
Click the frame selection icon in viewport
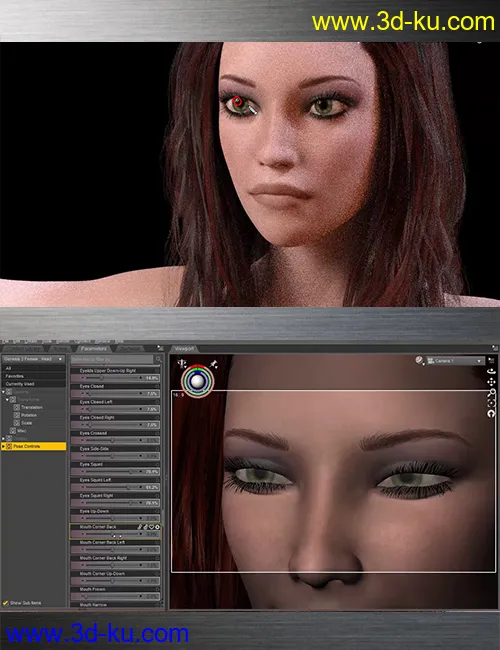click(491, 403)
